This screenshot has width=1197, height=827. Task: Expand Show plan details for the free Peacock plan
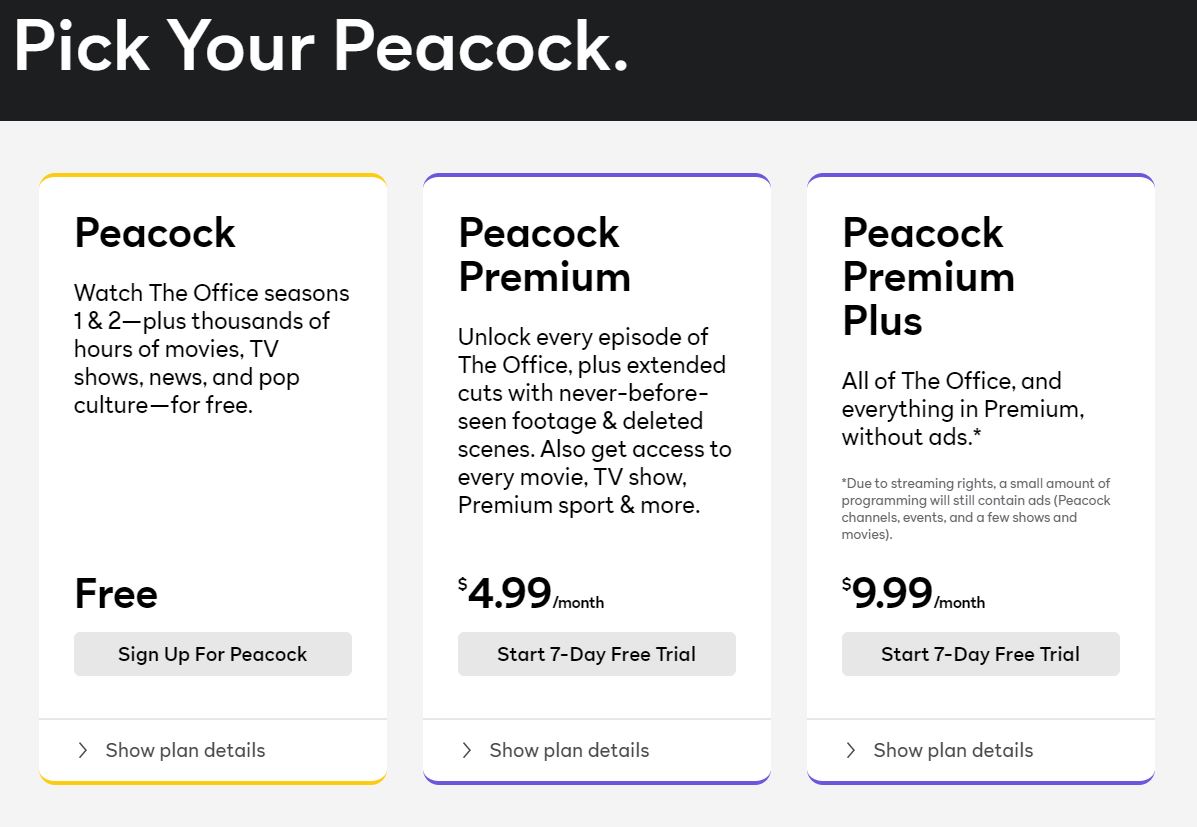pos(184,750)
